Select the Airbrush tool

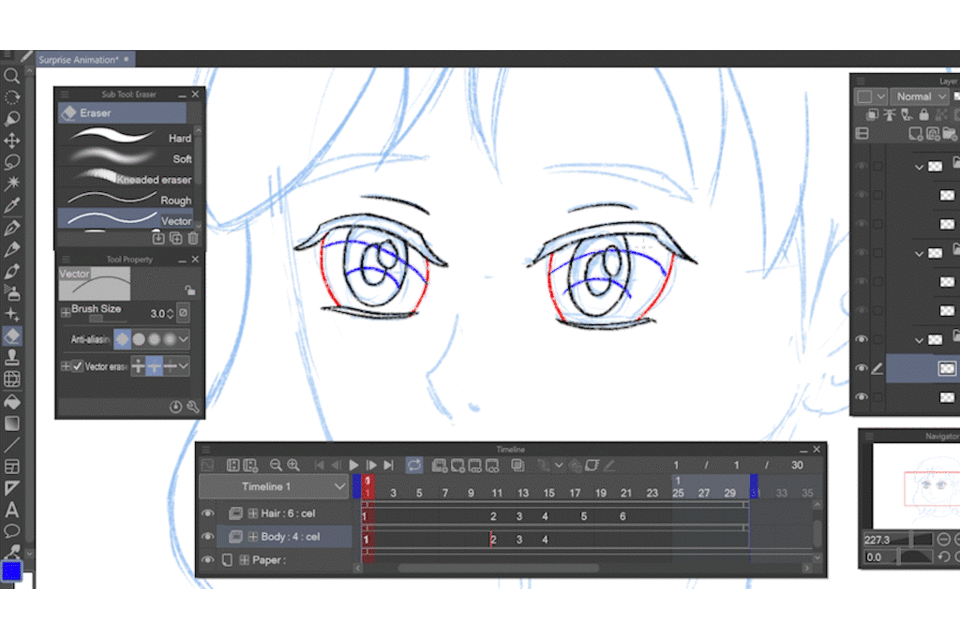12,293
